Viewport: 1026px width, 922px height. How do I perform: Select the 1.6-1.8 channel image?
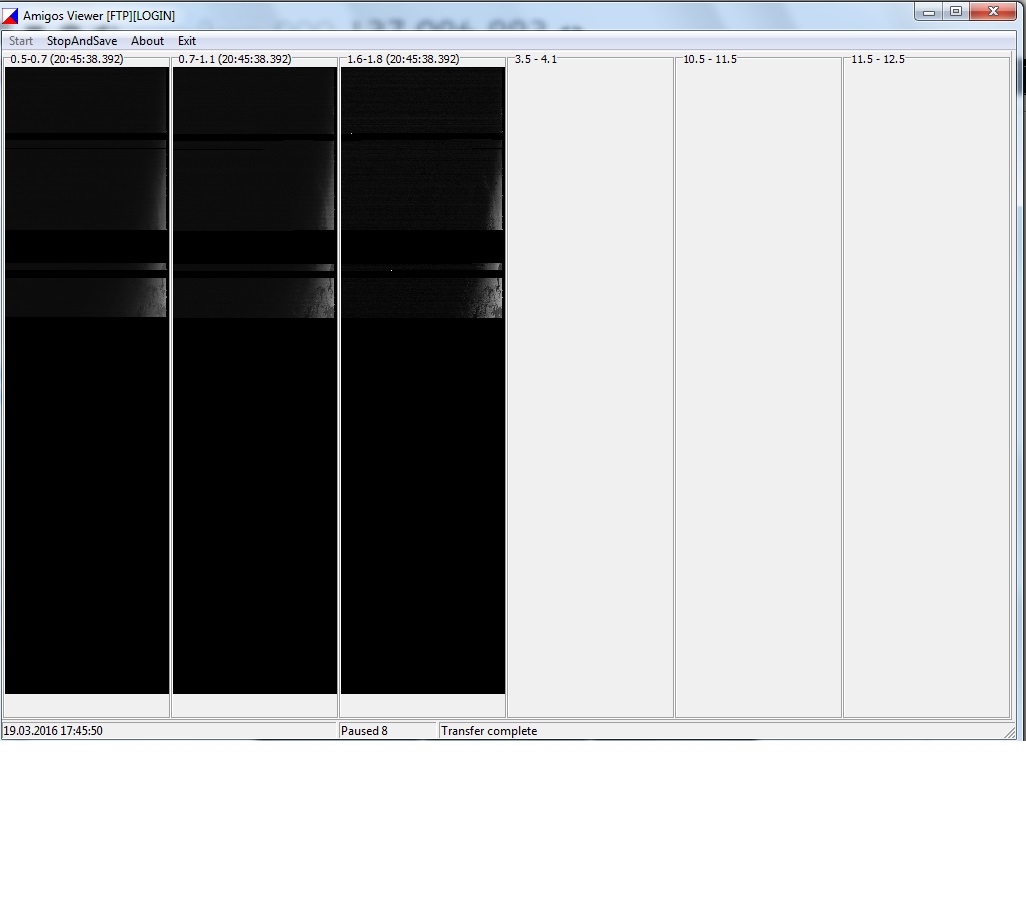pyautogui.click(x=423, y=380)
